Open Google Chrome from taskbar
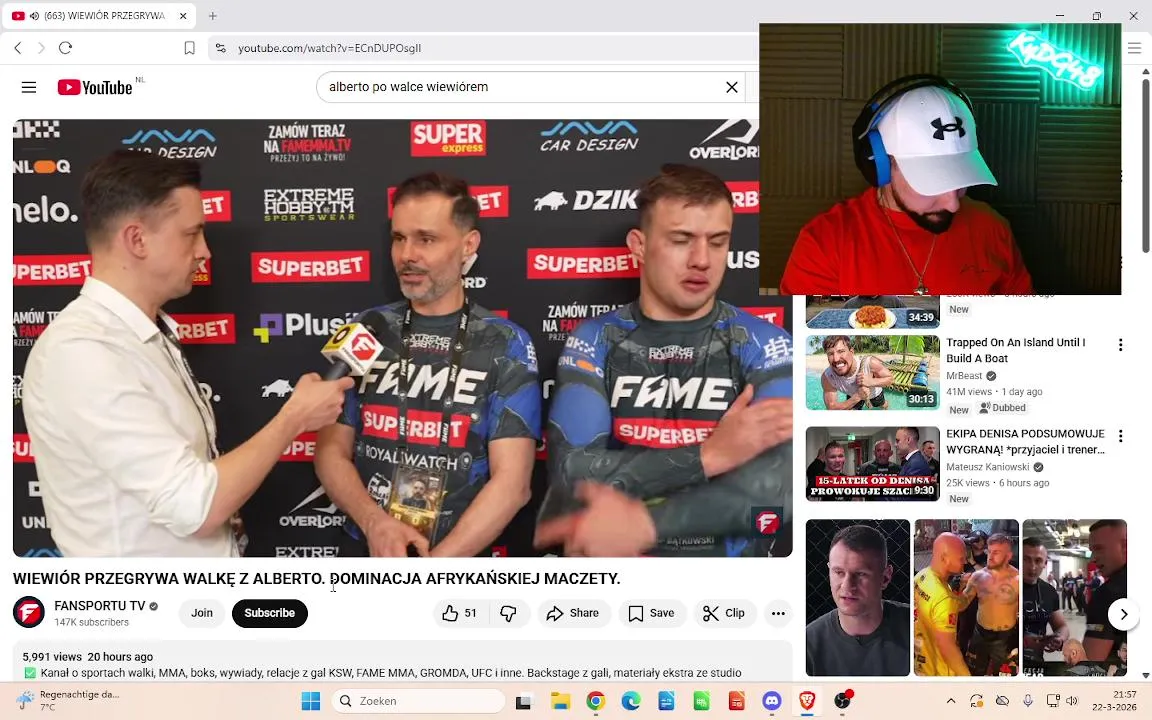Image resolution: width=1152 pixels, height=720 pixels. tap(596, 702)
